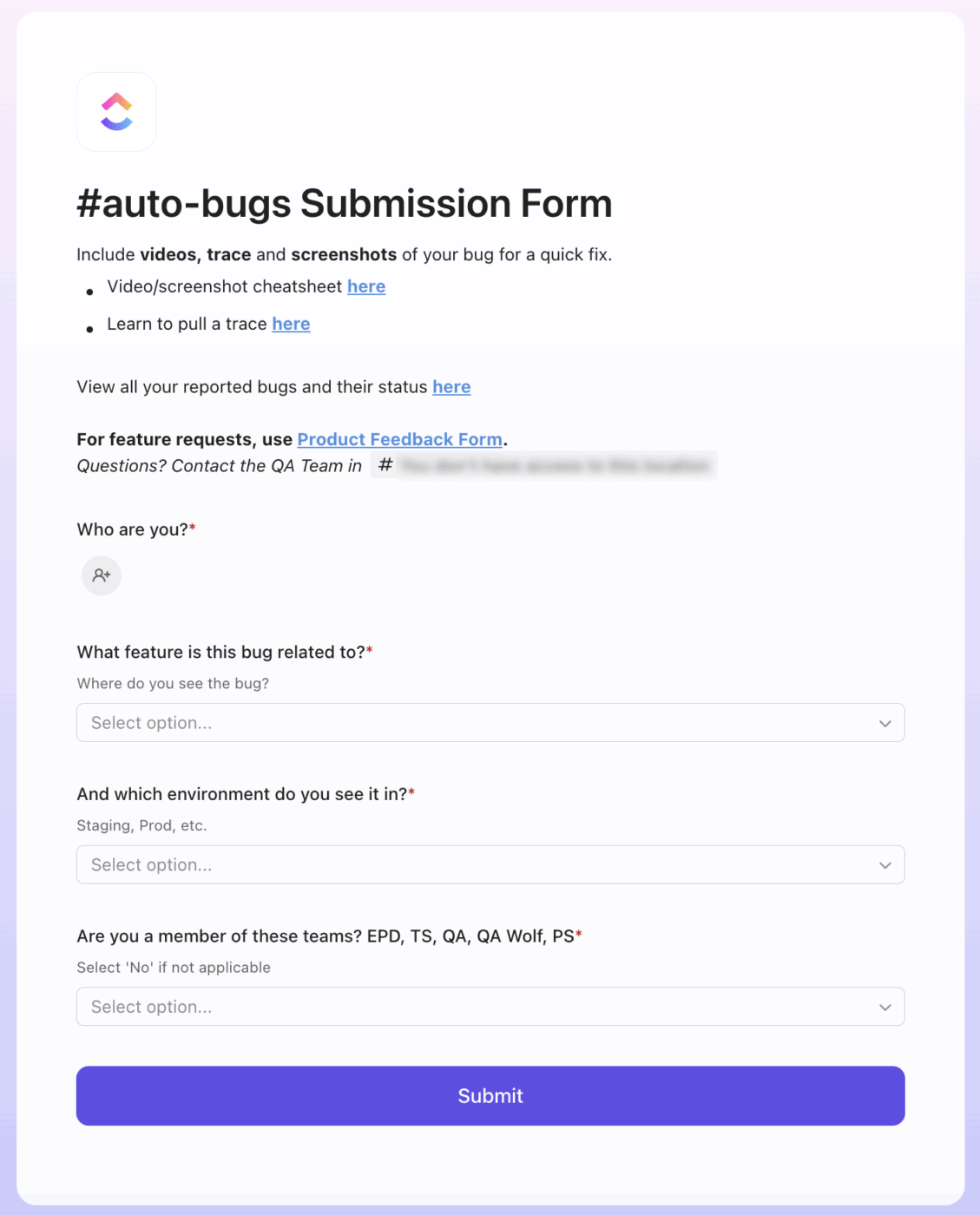Open the 'What feature is this bug related to' dropdown
The height and width of the screenshot is (1215, 980).
tap(490, 723)
